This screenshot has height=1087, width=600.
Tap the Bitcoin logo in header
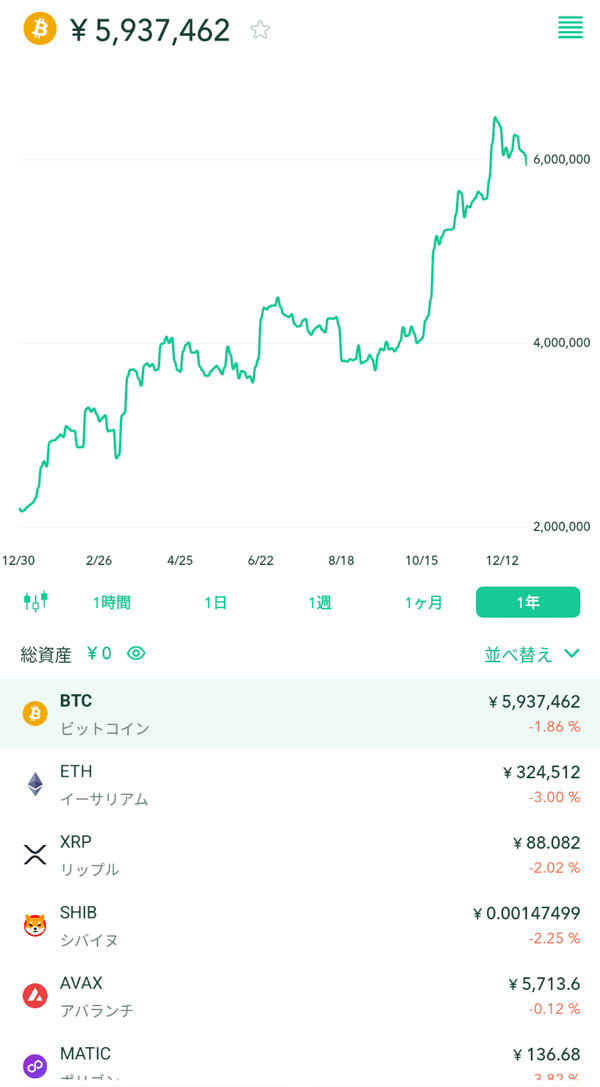point(41,29)
